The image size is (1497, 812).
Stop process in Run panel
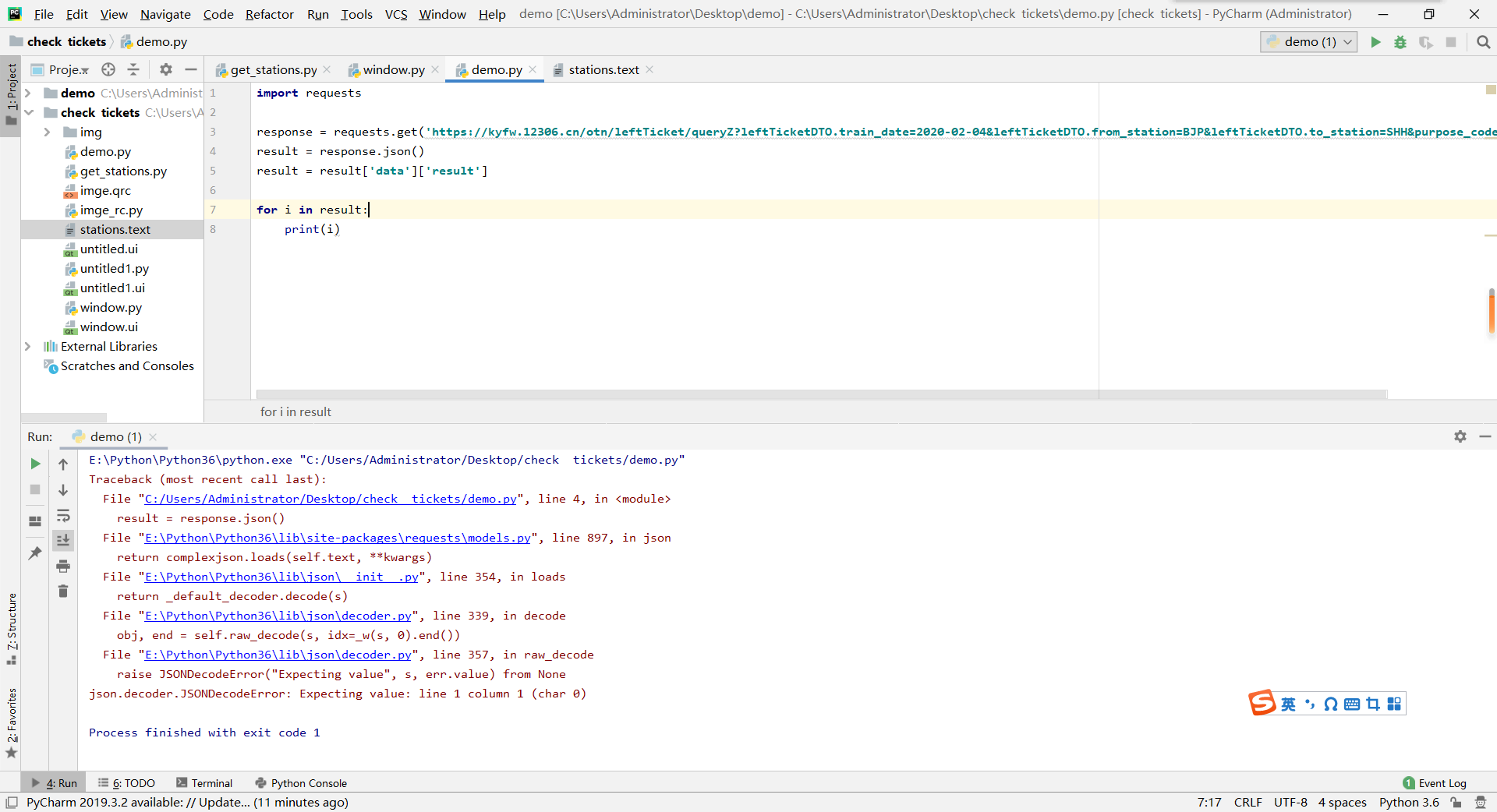coord(35,489)
